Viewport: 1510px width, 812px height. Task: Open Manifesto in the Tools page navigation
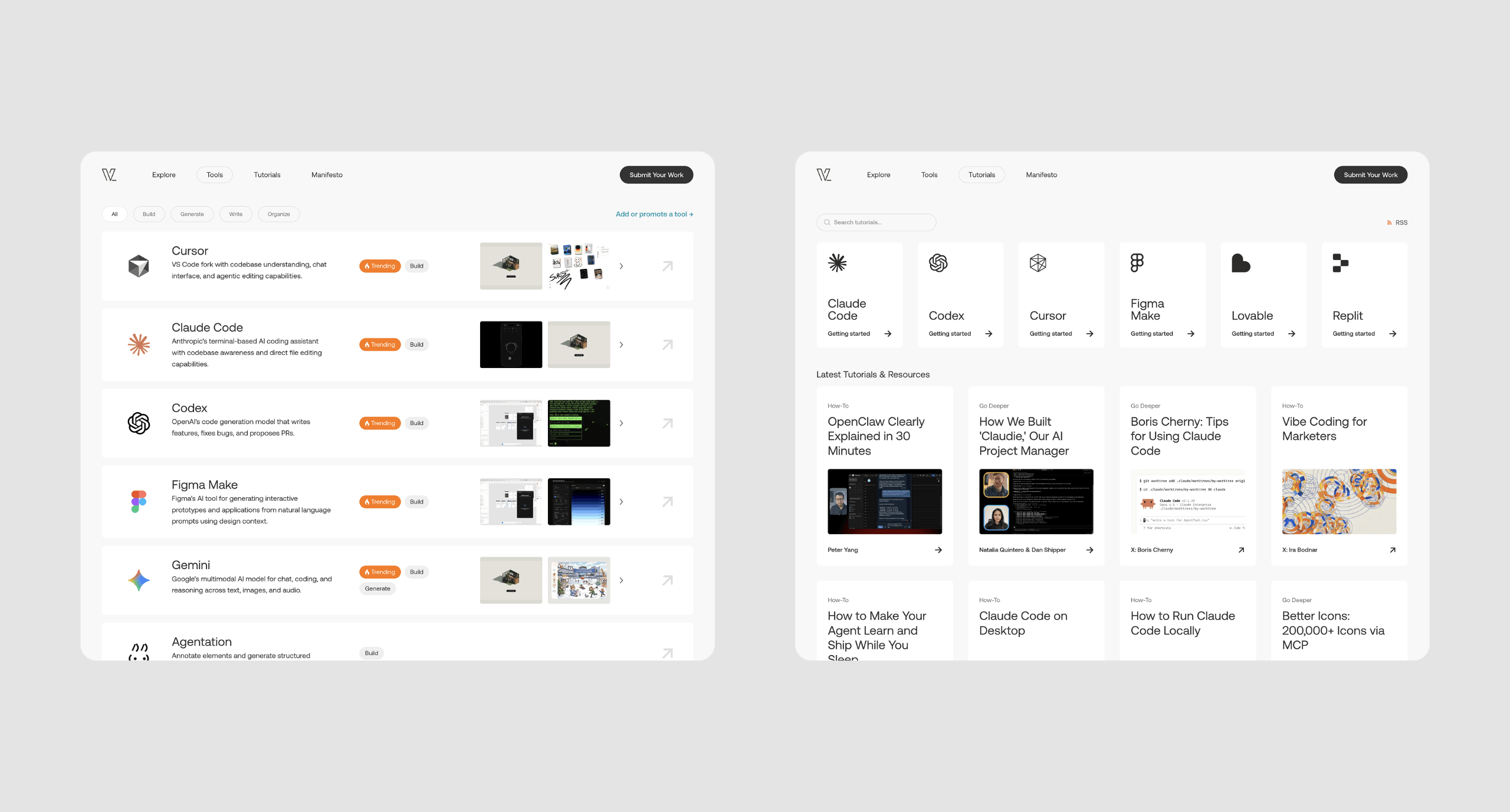click(x=327, y=175)
